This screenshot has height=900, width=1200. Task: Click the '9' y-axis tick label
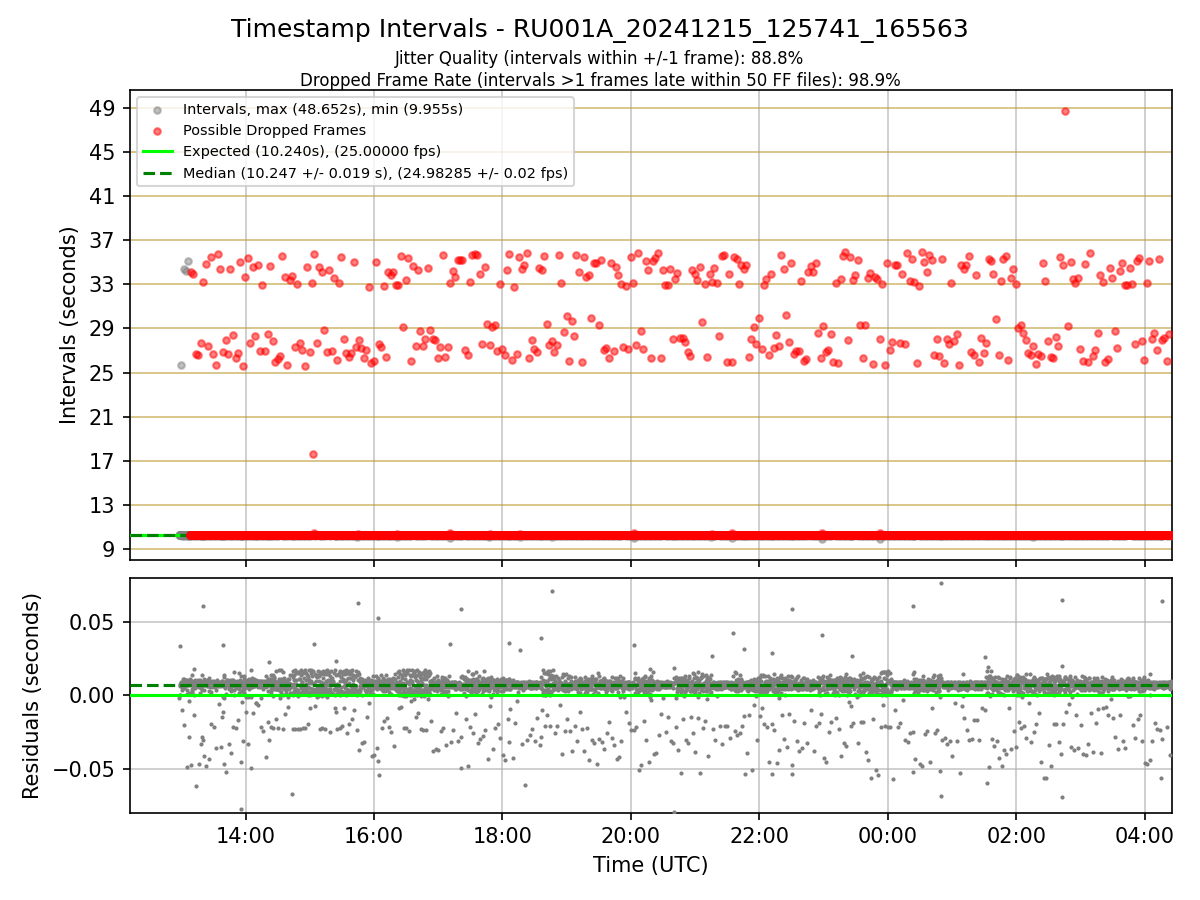coord(111,549)
